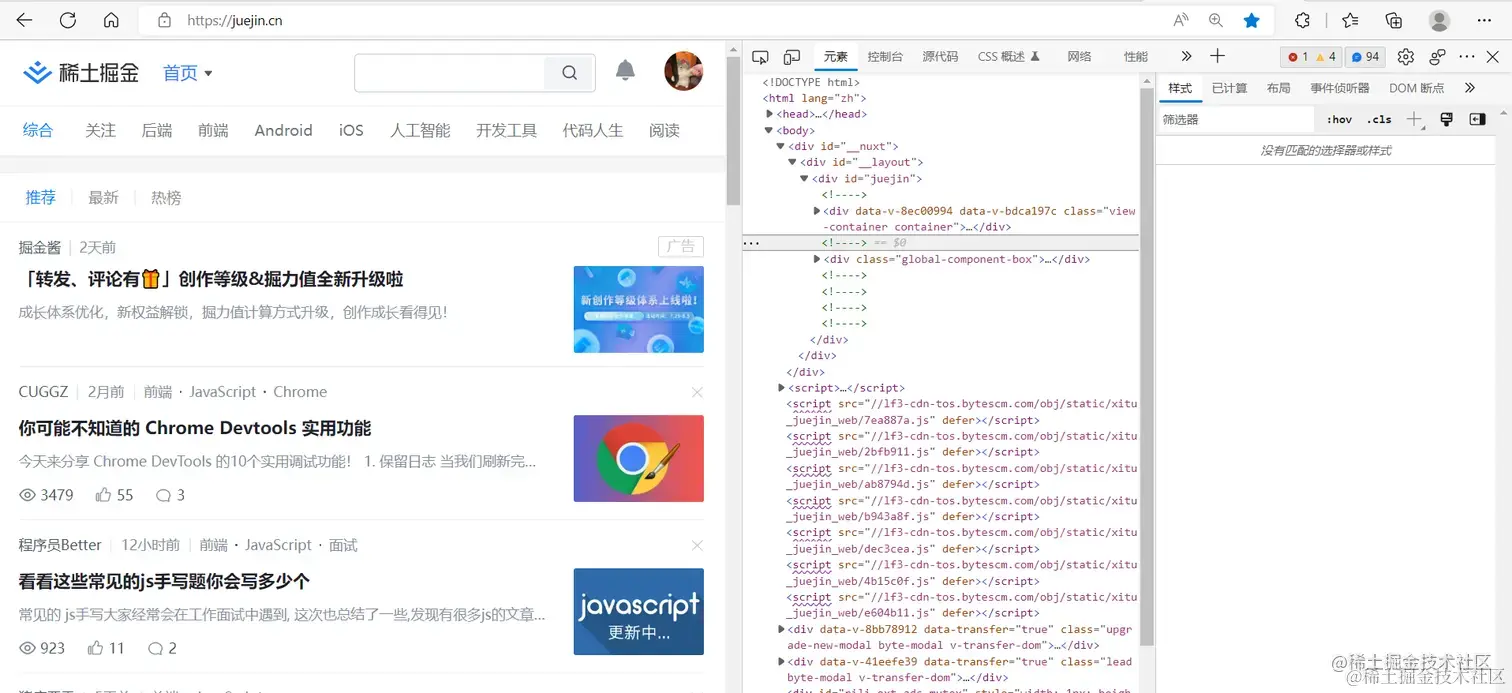
Task: Toggle device emulation icon in DevTools
Action: (x=792, y=57)
